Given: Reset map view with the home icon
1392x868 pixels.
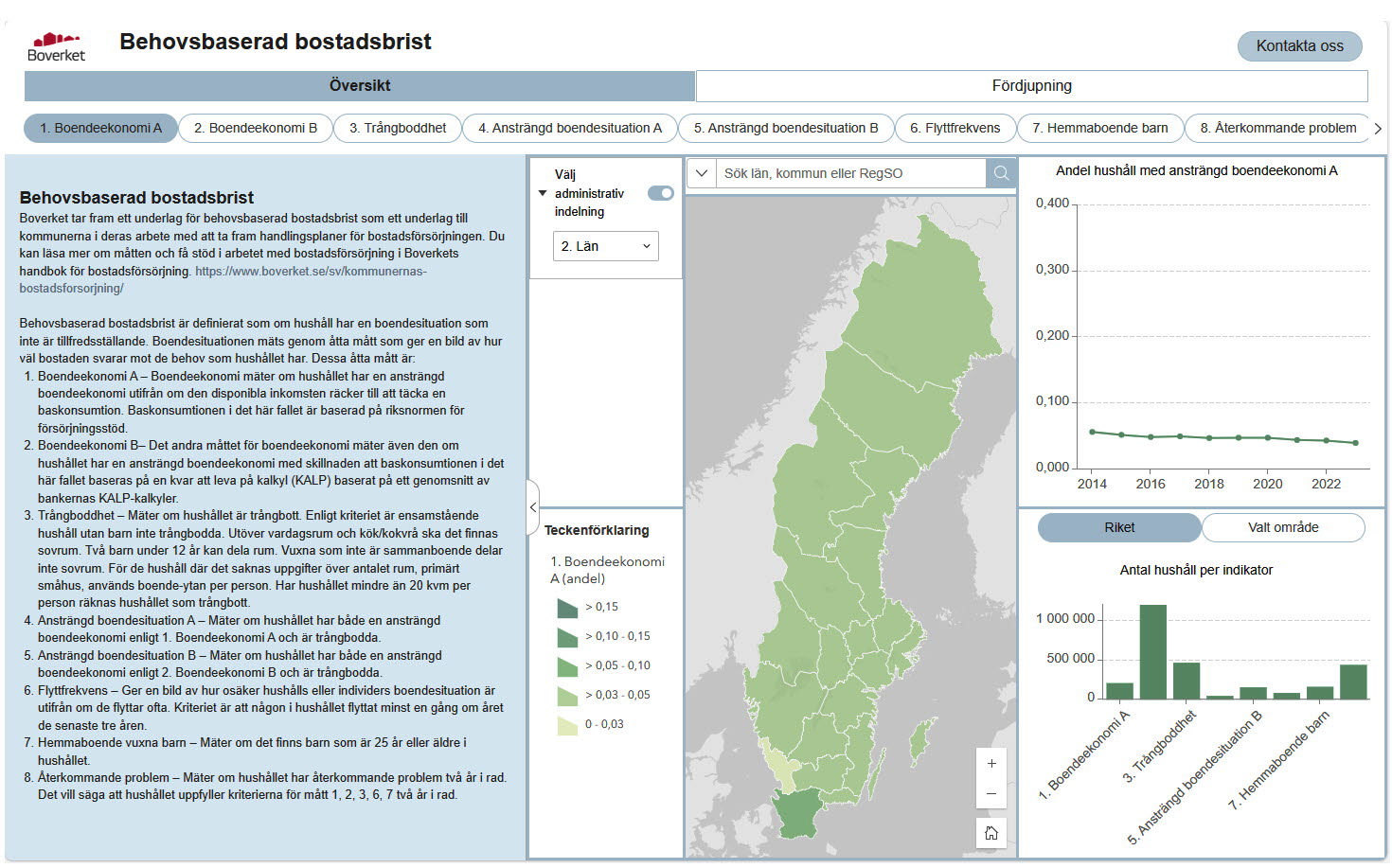Looking at the screenshot, I should click(x=990, y=832).
